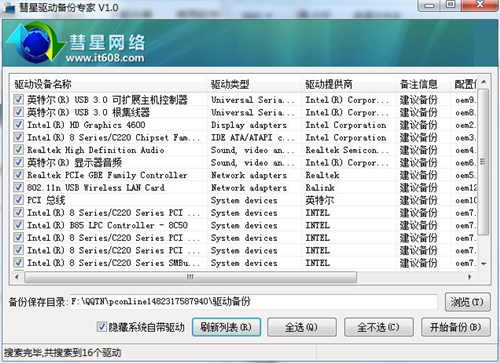Click horizontal scrollbar left arrow
Image resolution: width=500 pixels, height=363 pixels.
[16, 277]
